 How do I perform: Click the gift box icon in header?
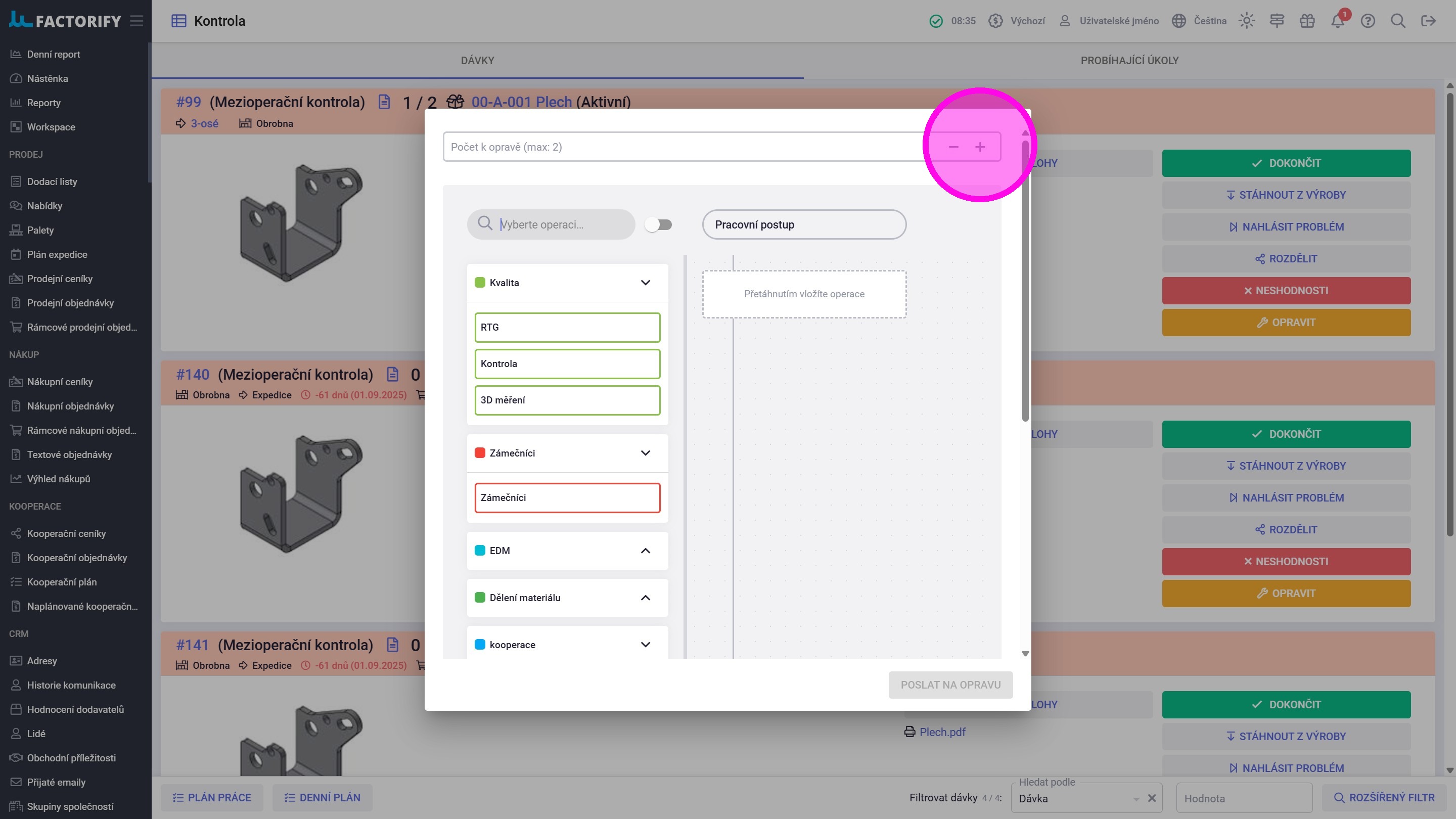point(1307,21)
